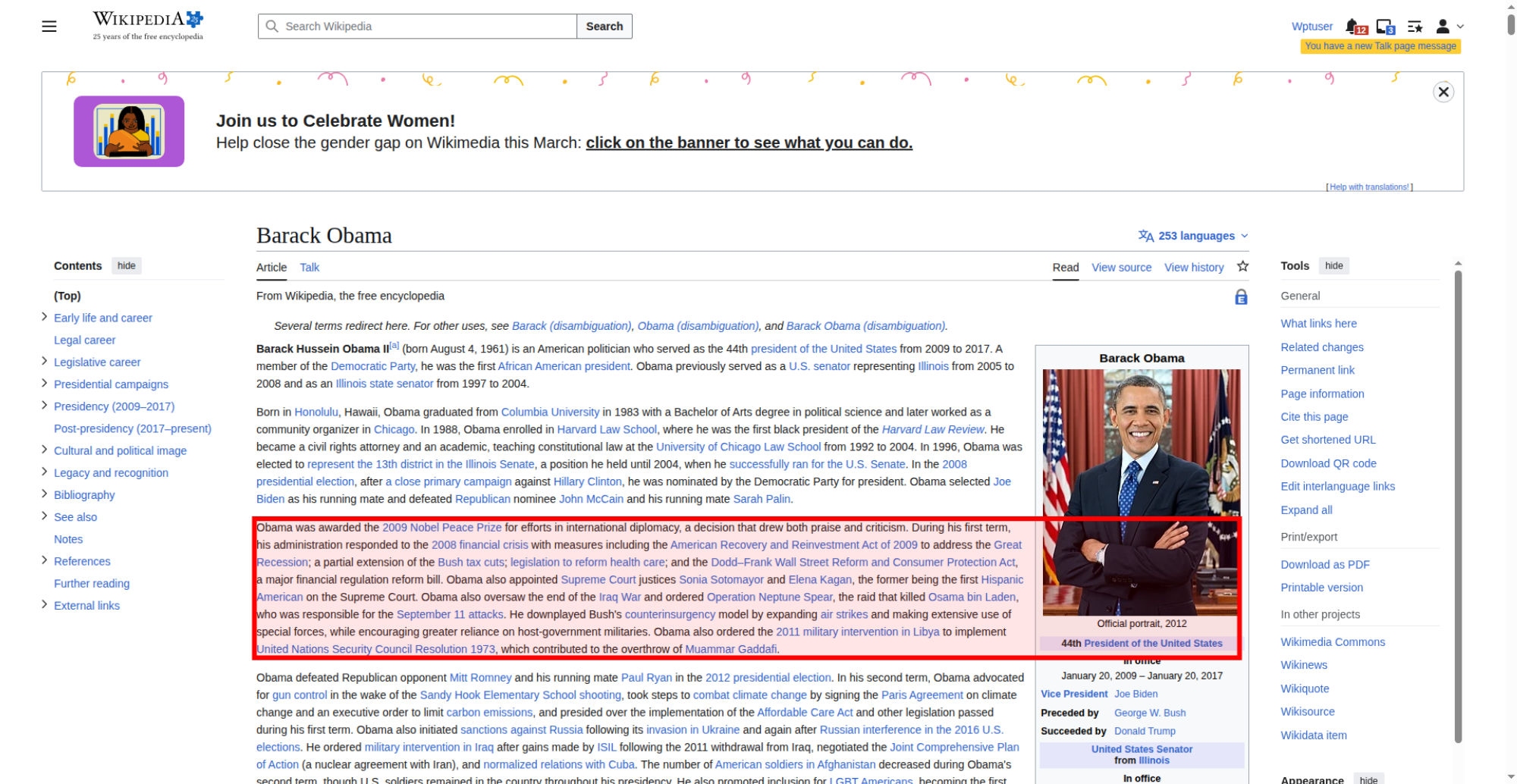Hide the Contents sidebar
Viewport: 1517px width, 784px height.
point(127,265)
